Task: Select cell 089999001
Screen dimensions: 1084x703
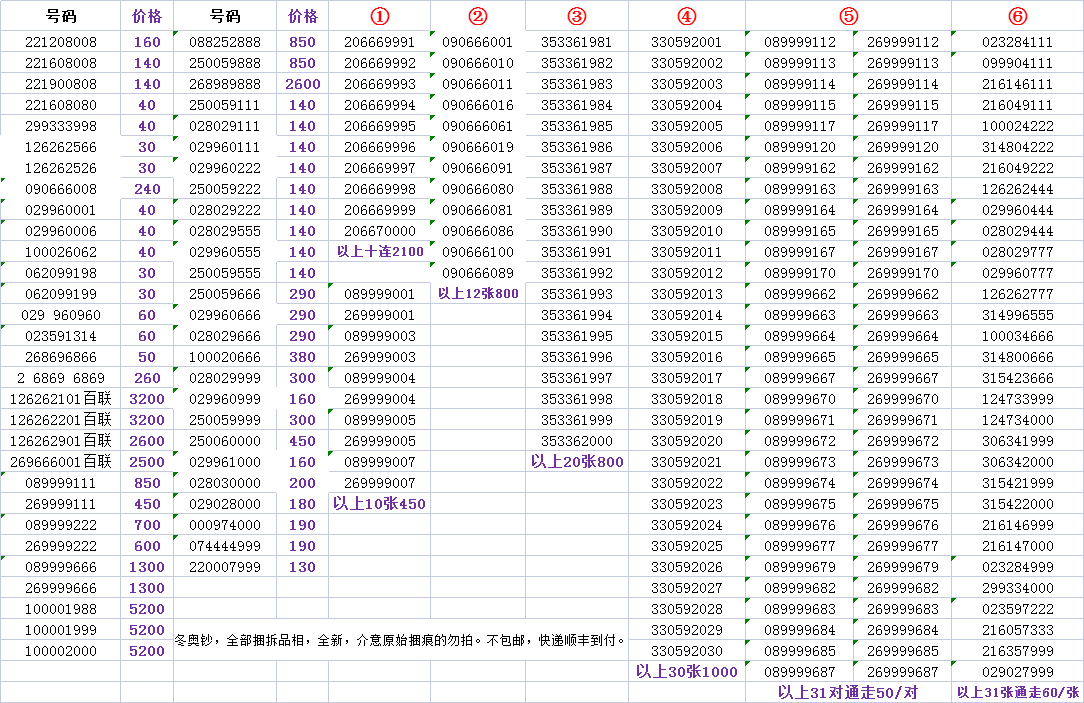Action: point(380,294)
